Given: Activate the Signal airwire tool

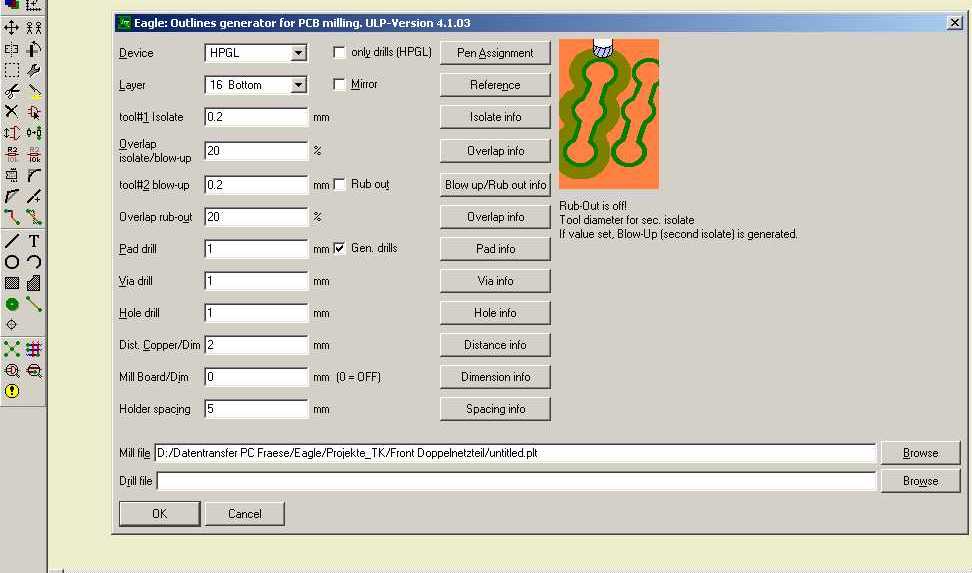Looking at the screenshot, I should click(x=34, y=304).
